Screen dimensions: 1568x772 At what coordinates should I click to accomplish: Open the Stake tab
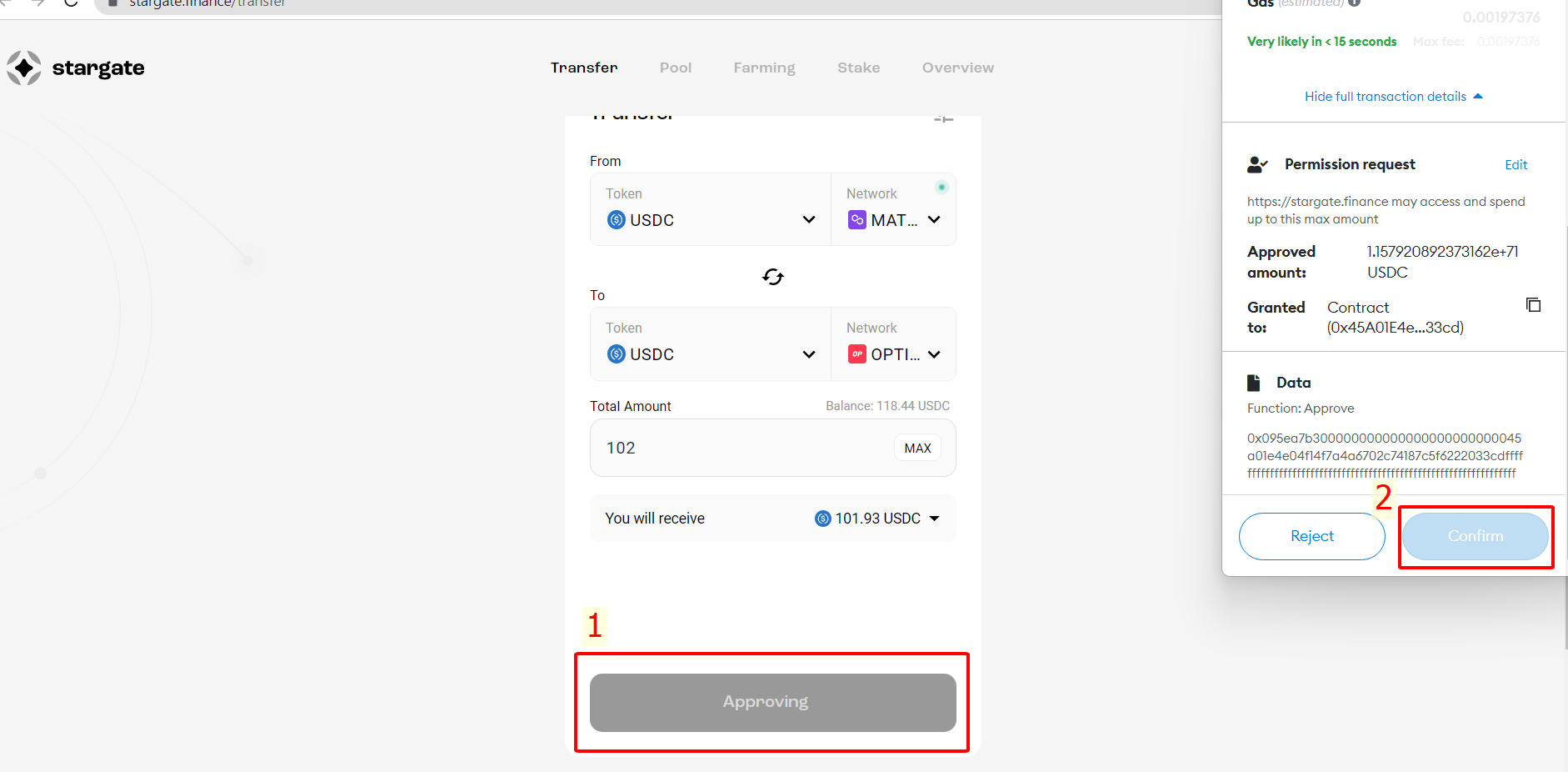coord(859,68)
